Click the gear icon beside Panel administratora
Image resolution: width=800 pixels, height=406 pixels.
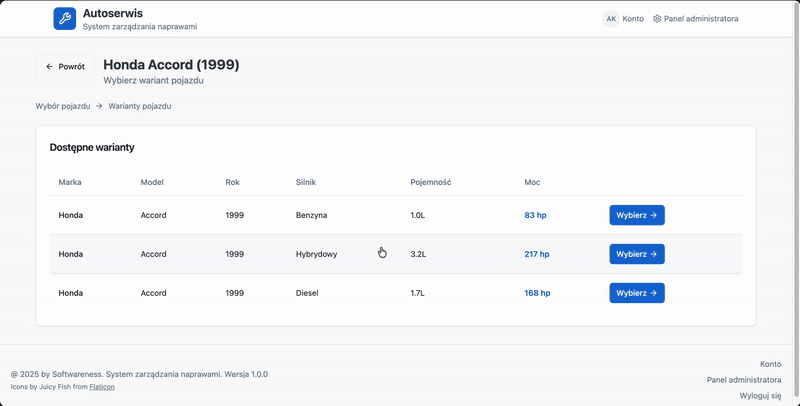click(657, 19)
